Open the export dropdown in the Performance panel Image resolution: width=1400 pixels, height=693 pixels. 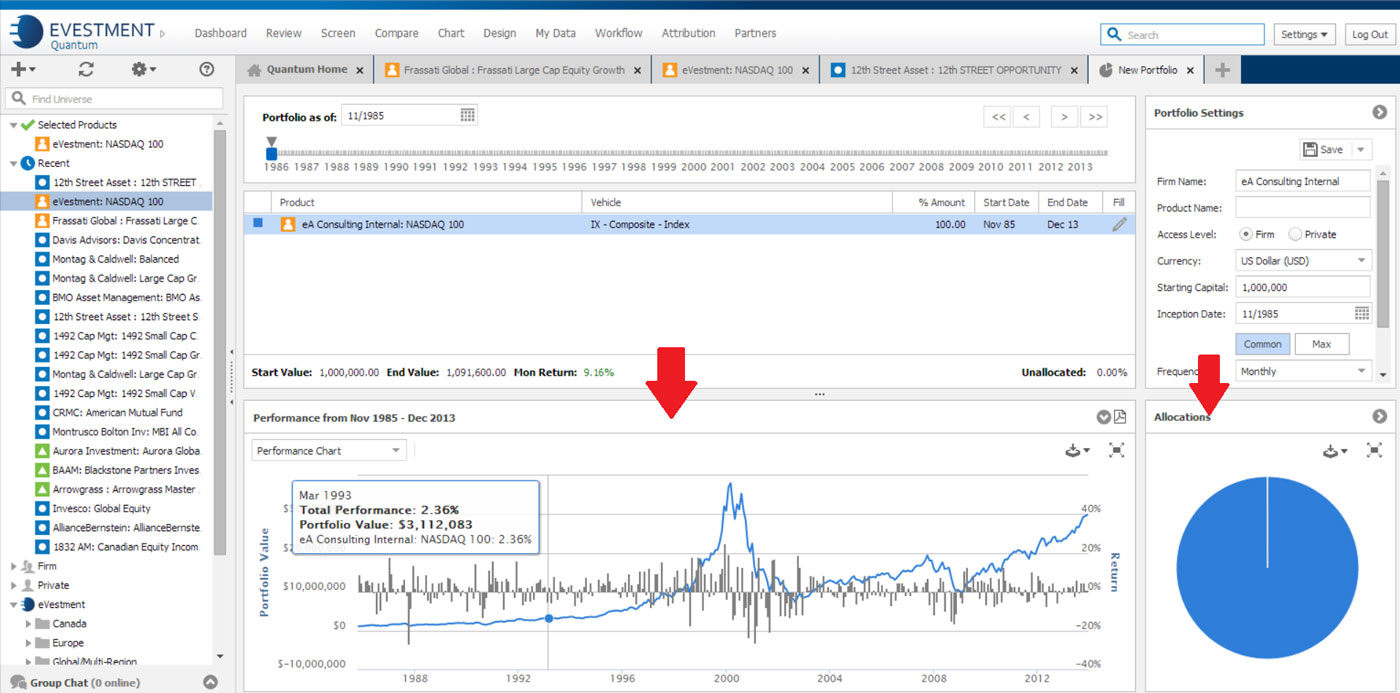(1078, 451)
